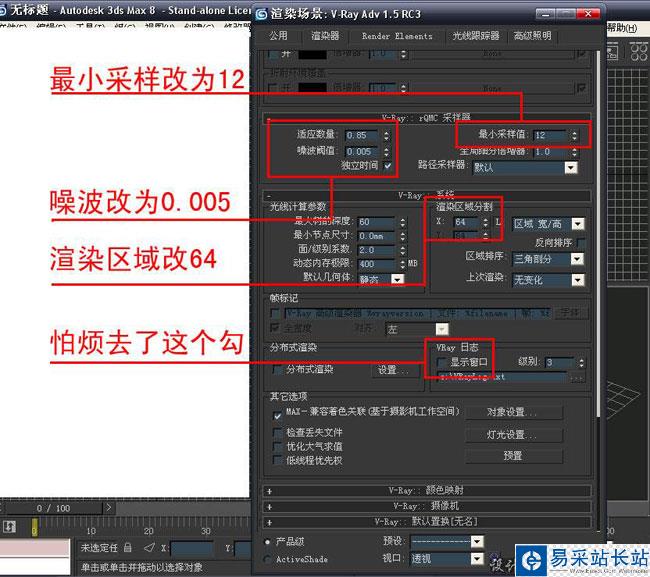
Task: Open the 区域排序 三角剖分 dropdown
Action: pos(548,259)
